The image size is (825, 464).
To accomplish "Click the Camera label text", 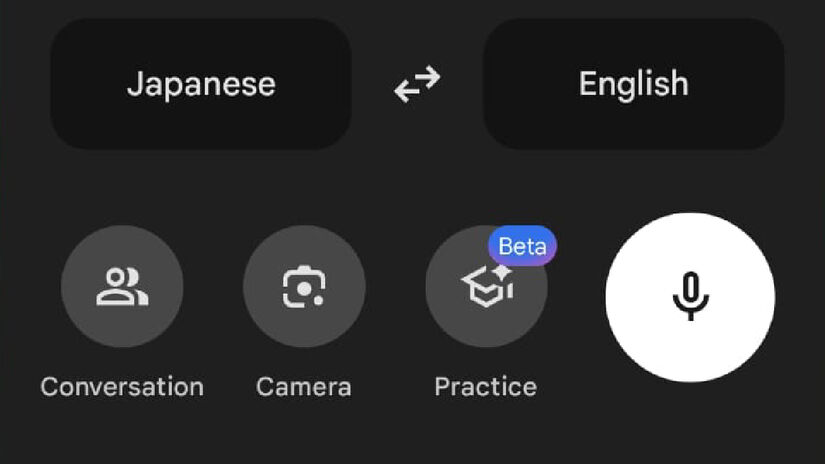I will pyautogui.click(x=304, y=387).
